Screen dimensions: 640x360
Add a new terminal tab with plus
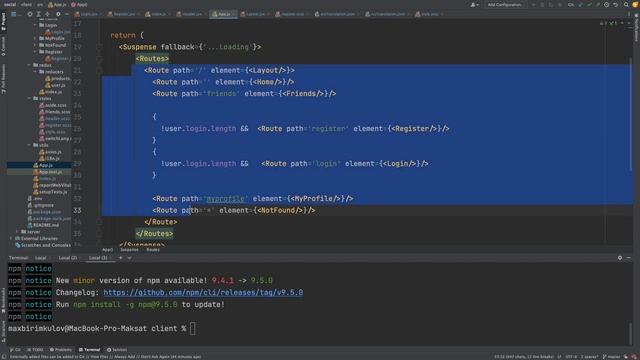(120, 258)
